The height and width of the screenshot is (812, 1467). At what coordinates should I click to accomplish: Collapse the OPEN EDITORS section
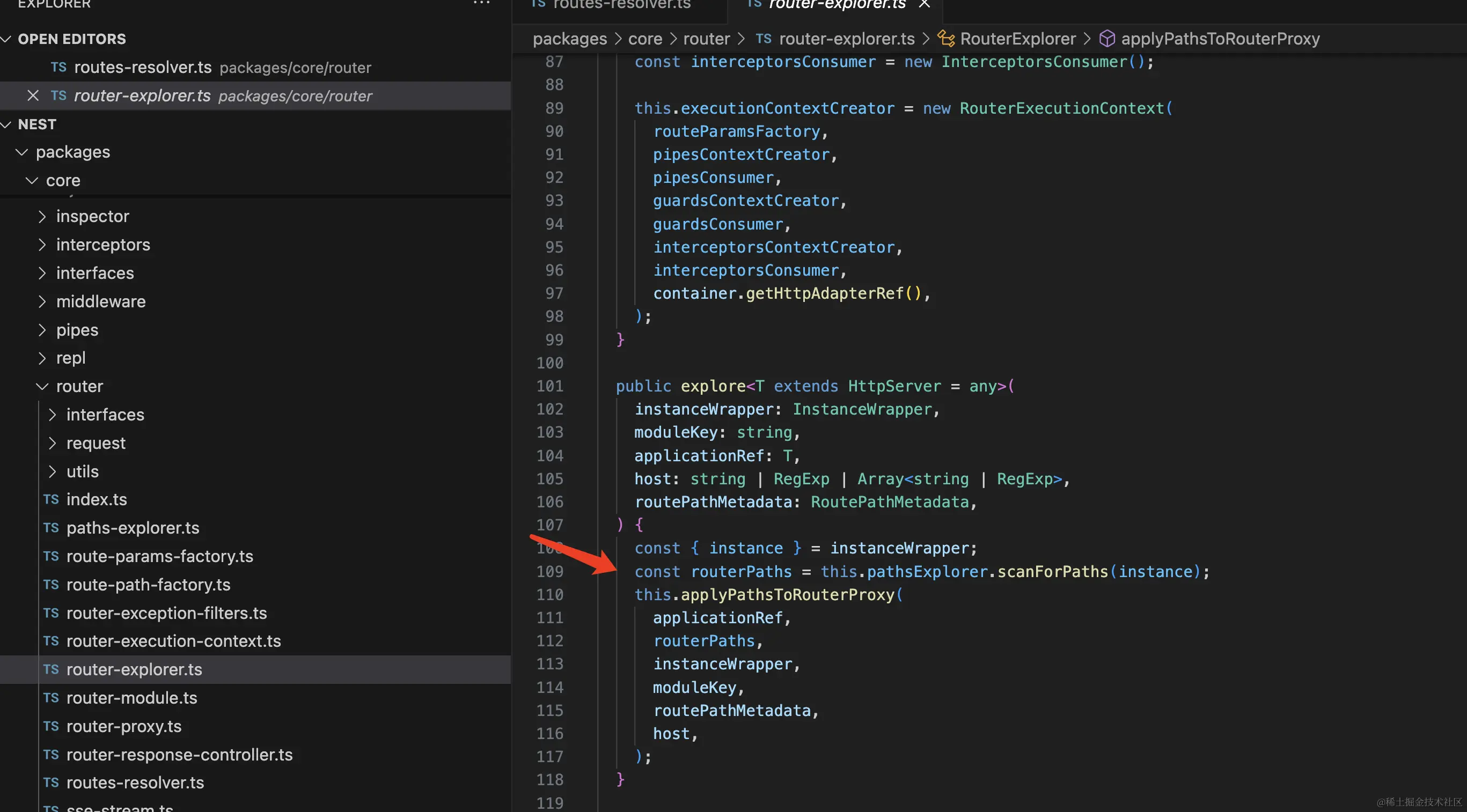[x=7, y=39]
